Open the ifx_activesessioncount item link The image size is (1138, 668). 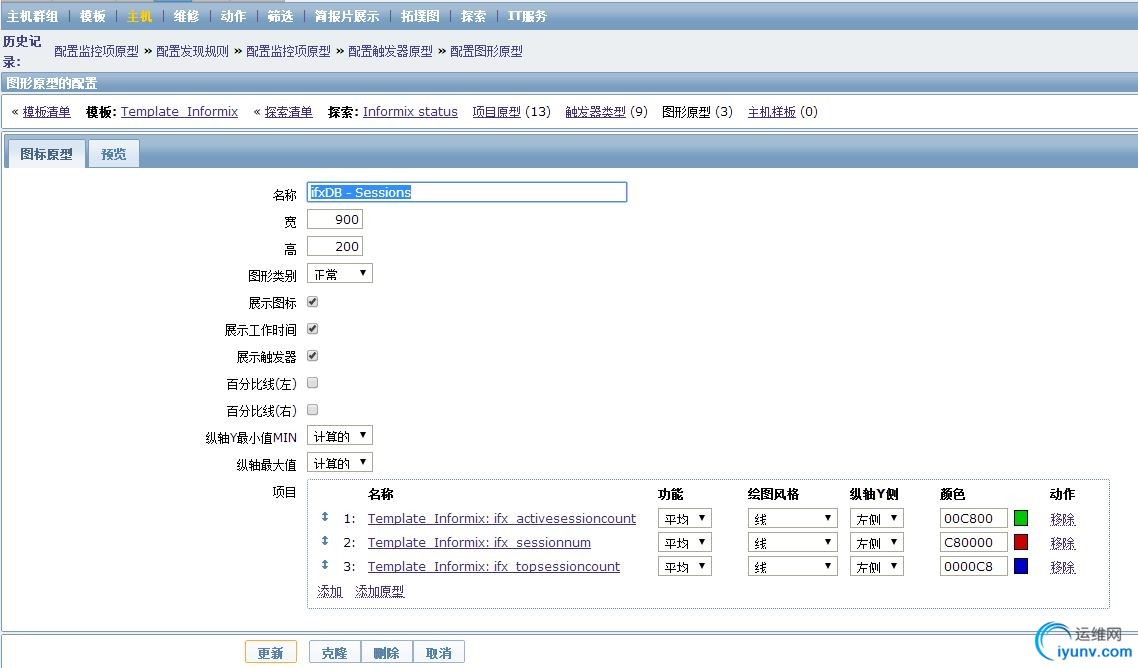pyautogui.click(x=502, y=518)
